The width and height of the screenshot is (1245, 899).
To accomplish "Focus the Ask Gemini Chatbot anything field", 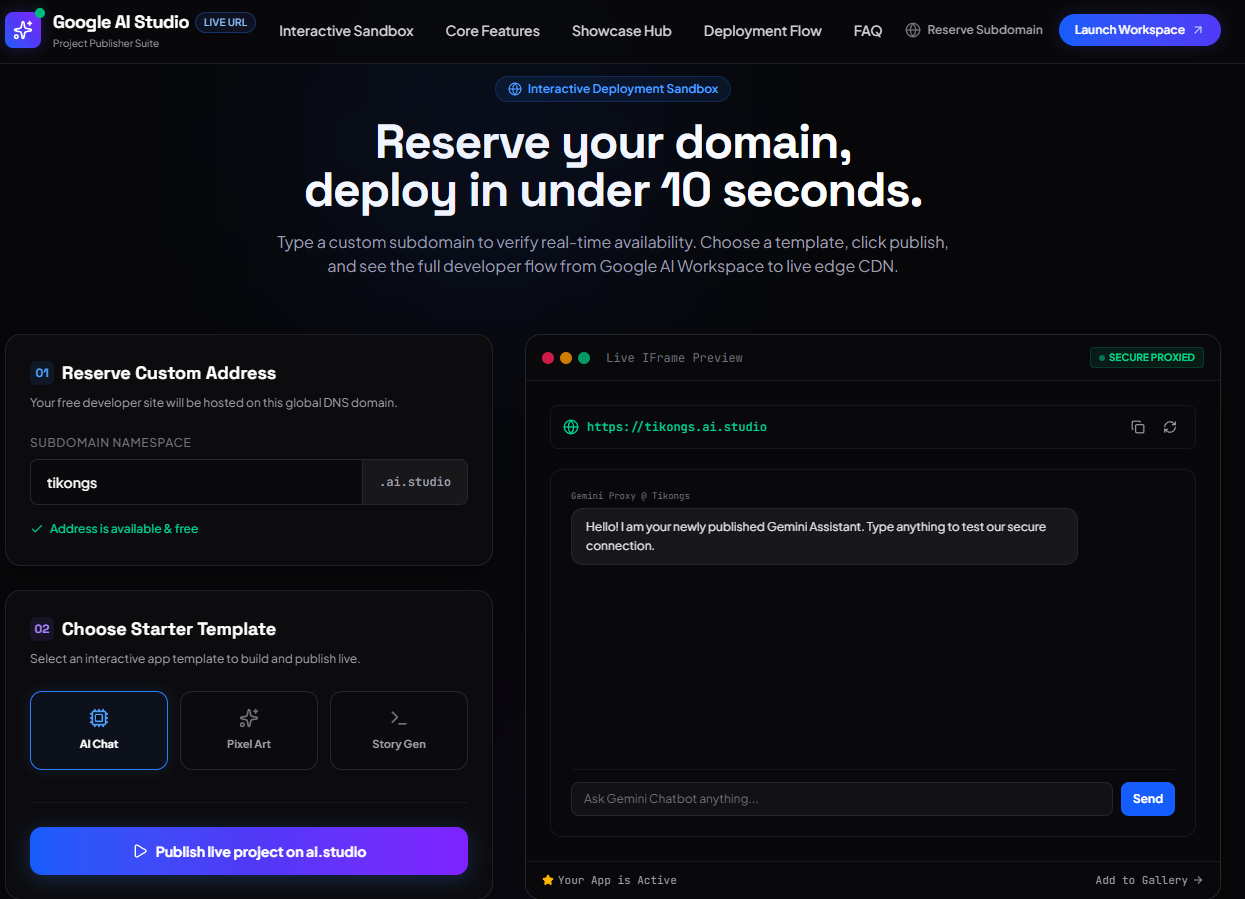I will point(842,799).
